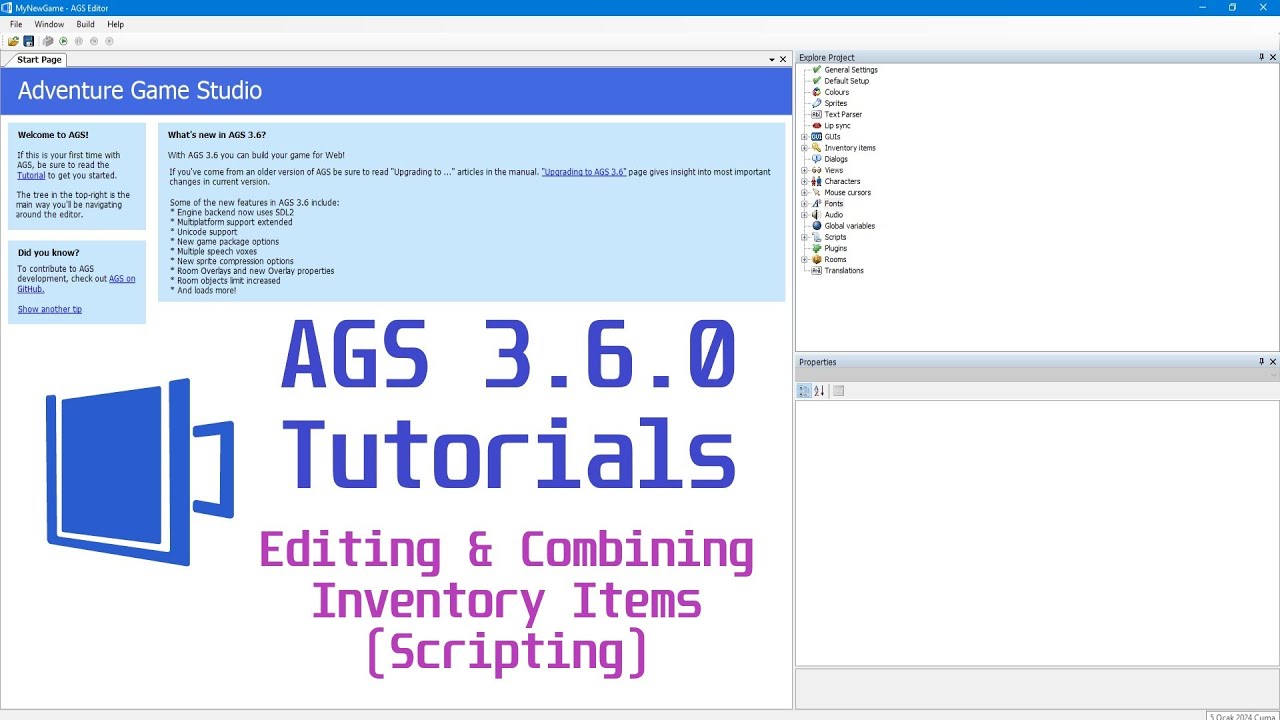Click the Scripts scroll icon
The width and height of the screenshot is (1280, 720).
[x=816, y=237]
